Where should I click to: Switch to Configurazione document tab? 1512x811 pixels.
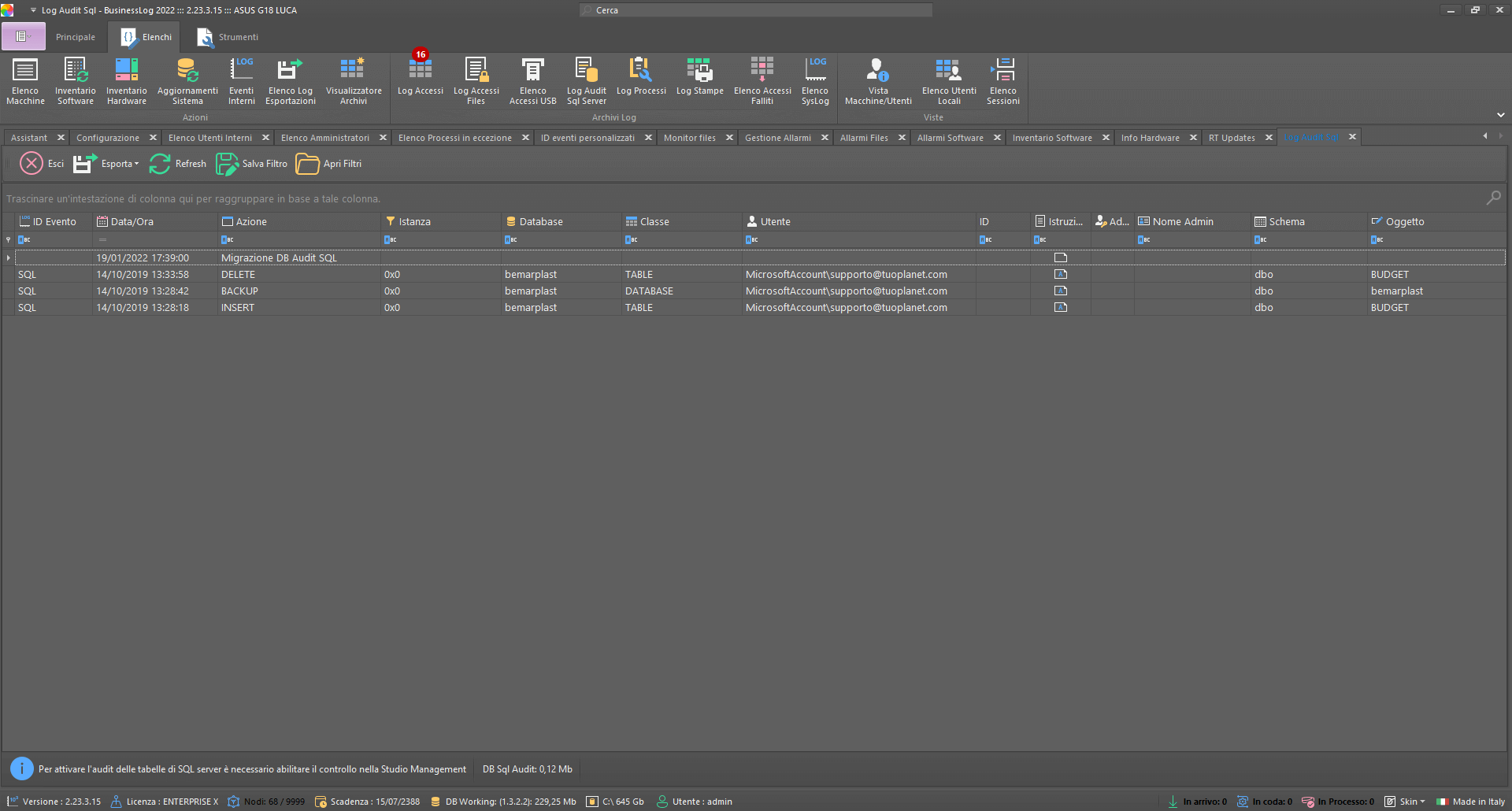(x=108, y=138)
